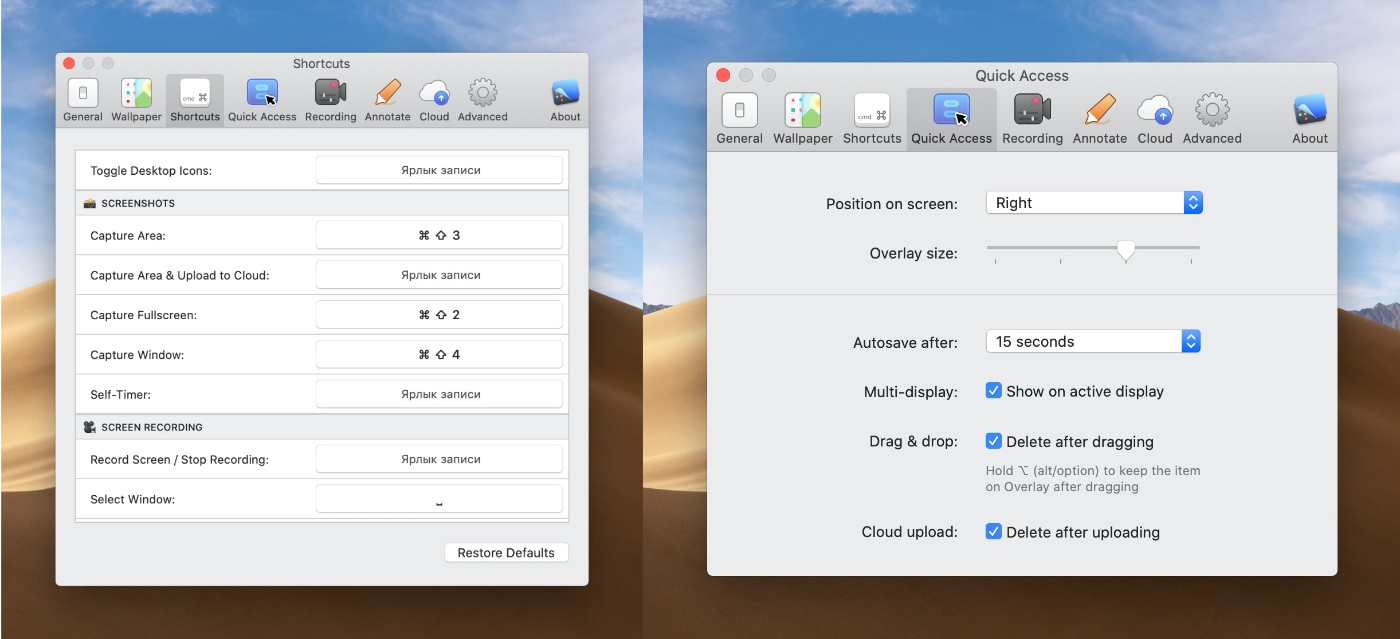Viewport: 1400px width, 639px height.
Task: Open the Position on screen dropdown
Action: (1094, 203)
